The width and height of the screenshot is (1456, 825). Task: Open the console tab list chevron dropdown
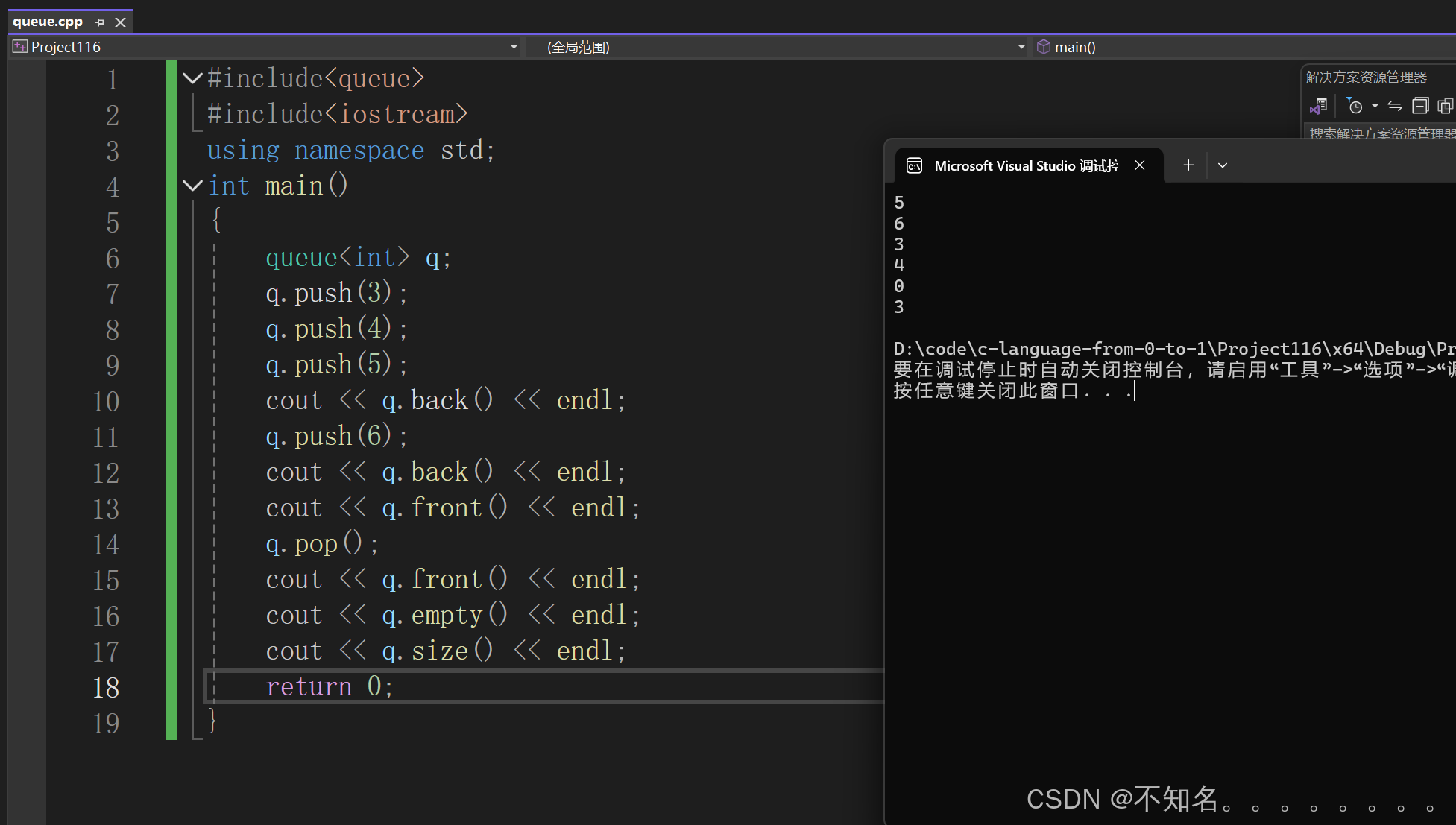(1223, 165)
